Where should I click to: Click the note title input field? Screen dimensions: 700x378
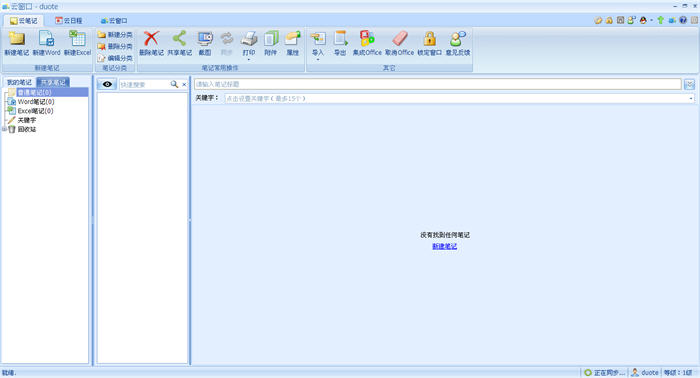[x=438, y=84]
